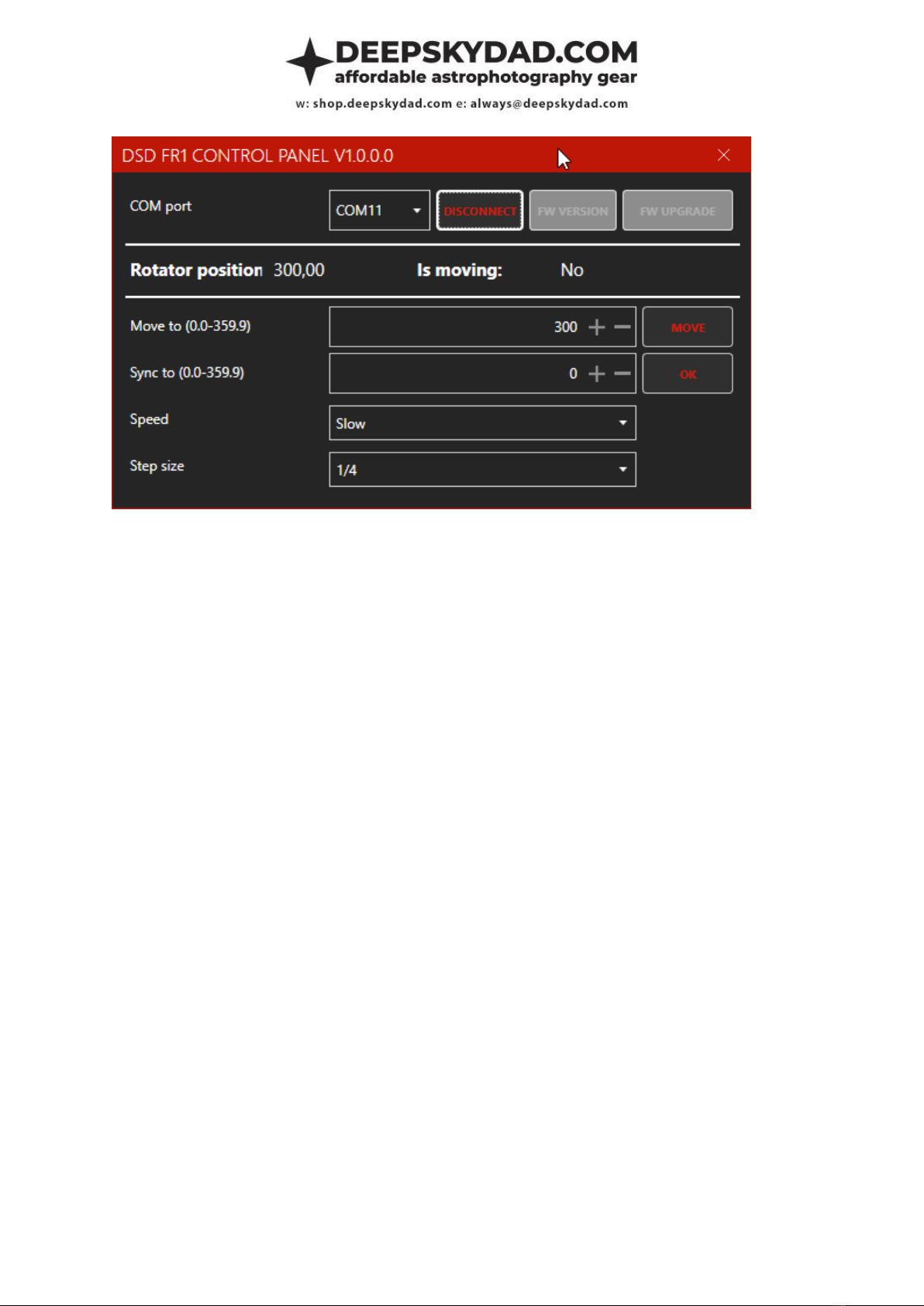Click the FW VERSION button
The width and height of the screenshot is (924, 1306).
pos(573,211)
